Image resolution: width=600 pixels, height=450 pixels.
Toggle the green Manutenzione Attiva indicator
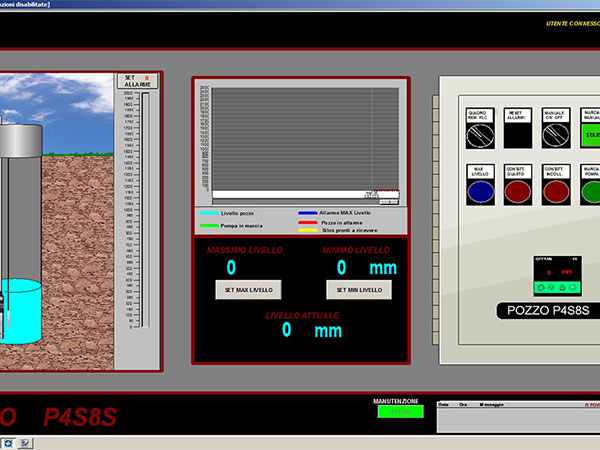point(400,411)
